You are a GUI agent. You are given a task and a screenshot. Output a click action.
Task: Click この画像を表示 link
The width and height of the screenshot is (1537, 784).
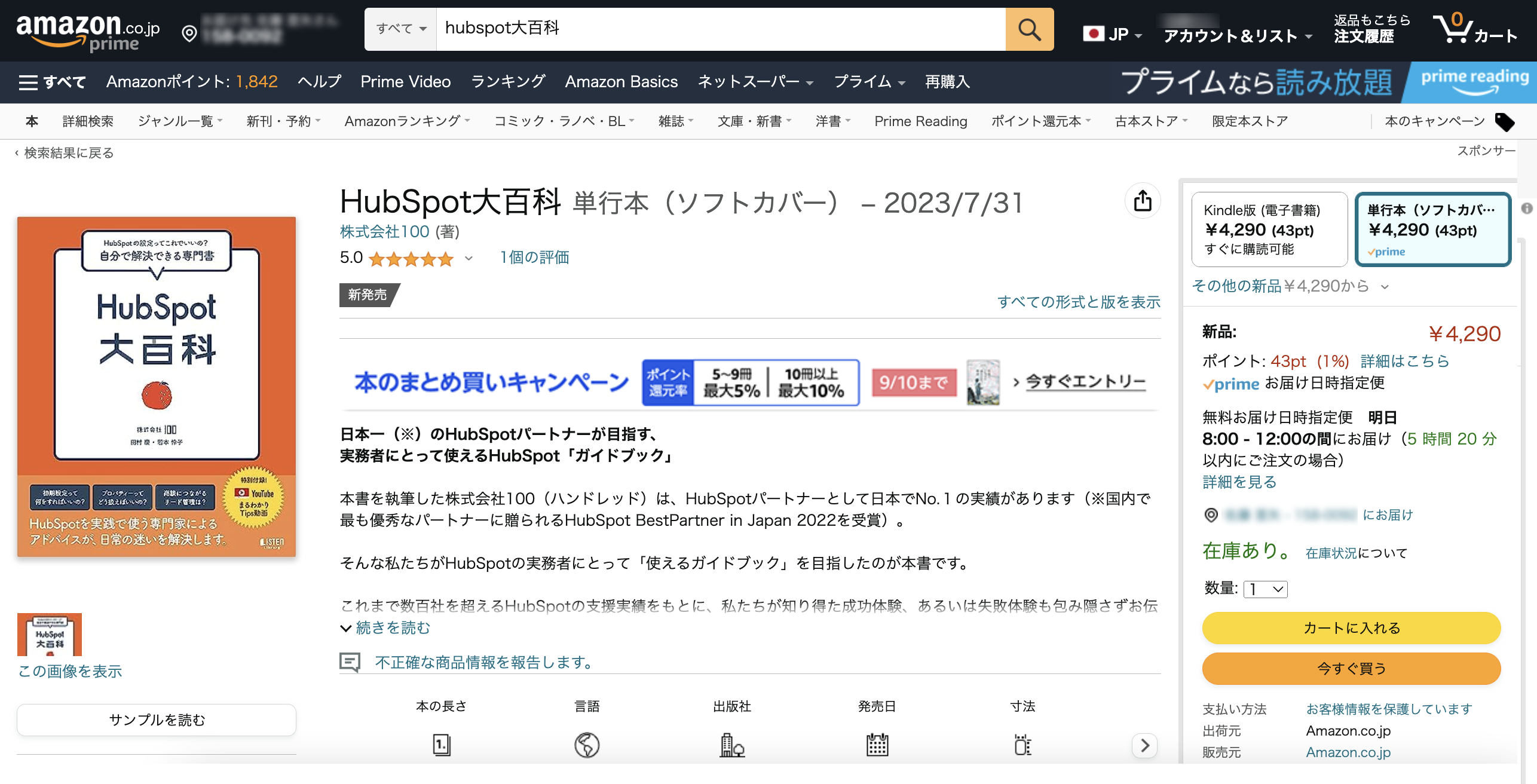[70, 672]
